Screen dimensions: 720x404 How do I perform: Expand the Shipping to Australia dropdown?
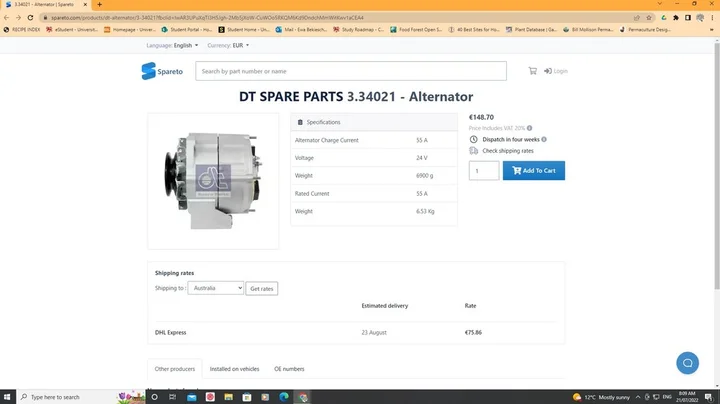(215, 288)
